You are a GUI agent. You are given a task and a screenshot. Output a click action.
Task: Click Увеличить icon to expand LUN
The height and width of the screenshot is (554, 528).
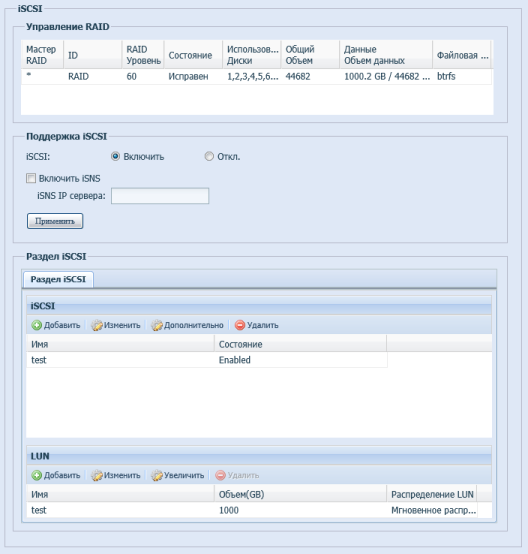157,476
